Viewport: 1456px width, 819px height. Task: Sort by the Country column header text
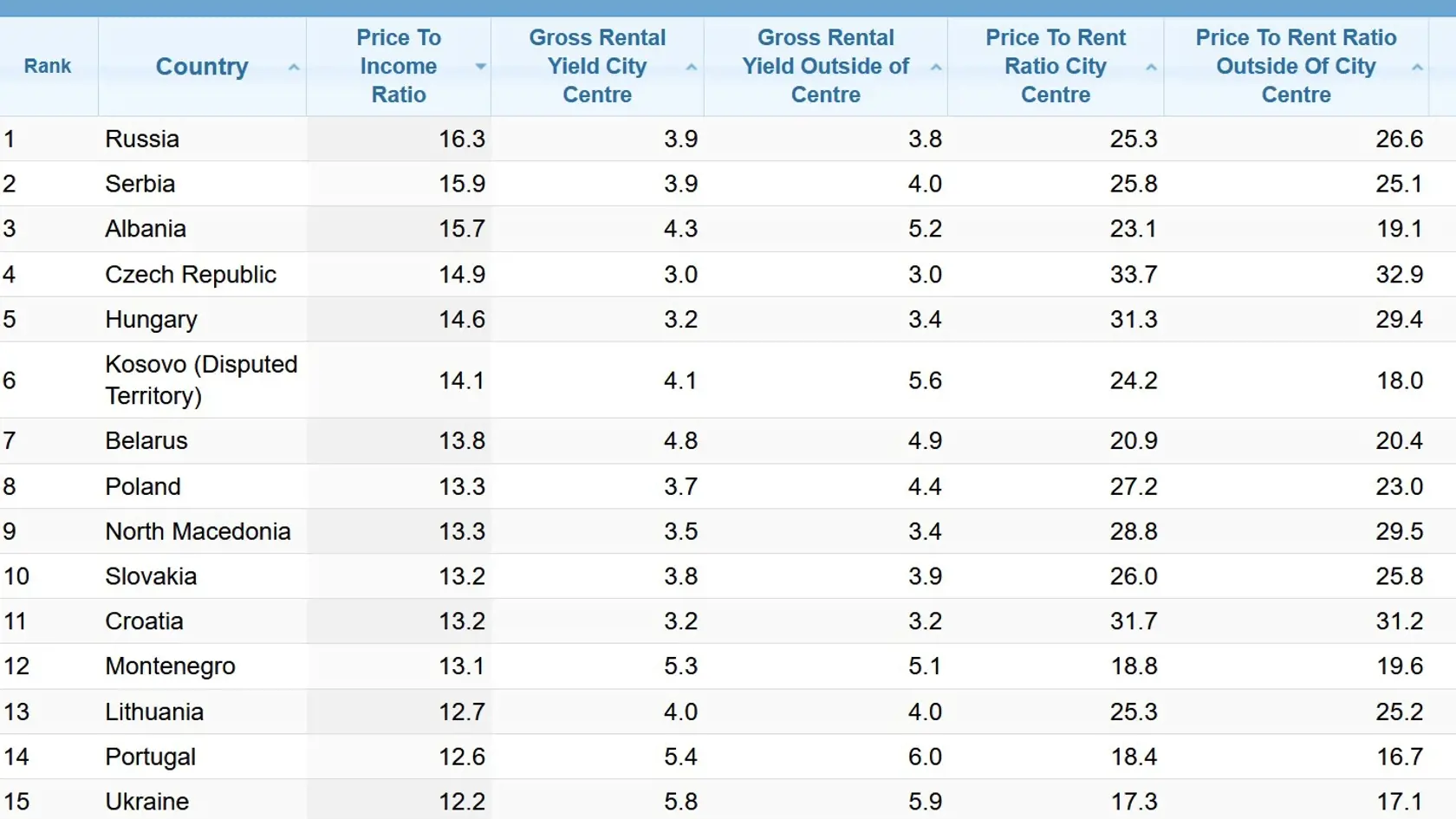(x=202, y=66)
